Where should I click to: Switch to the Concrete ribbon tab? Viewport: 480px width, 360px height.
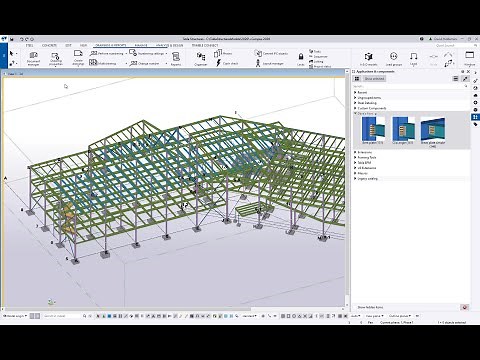[x=49, y=45]
